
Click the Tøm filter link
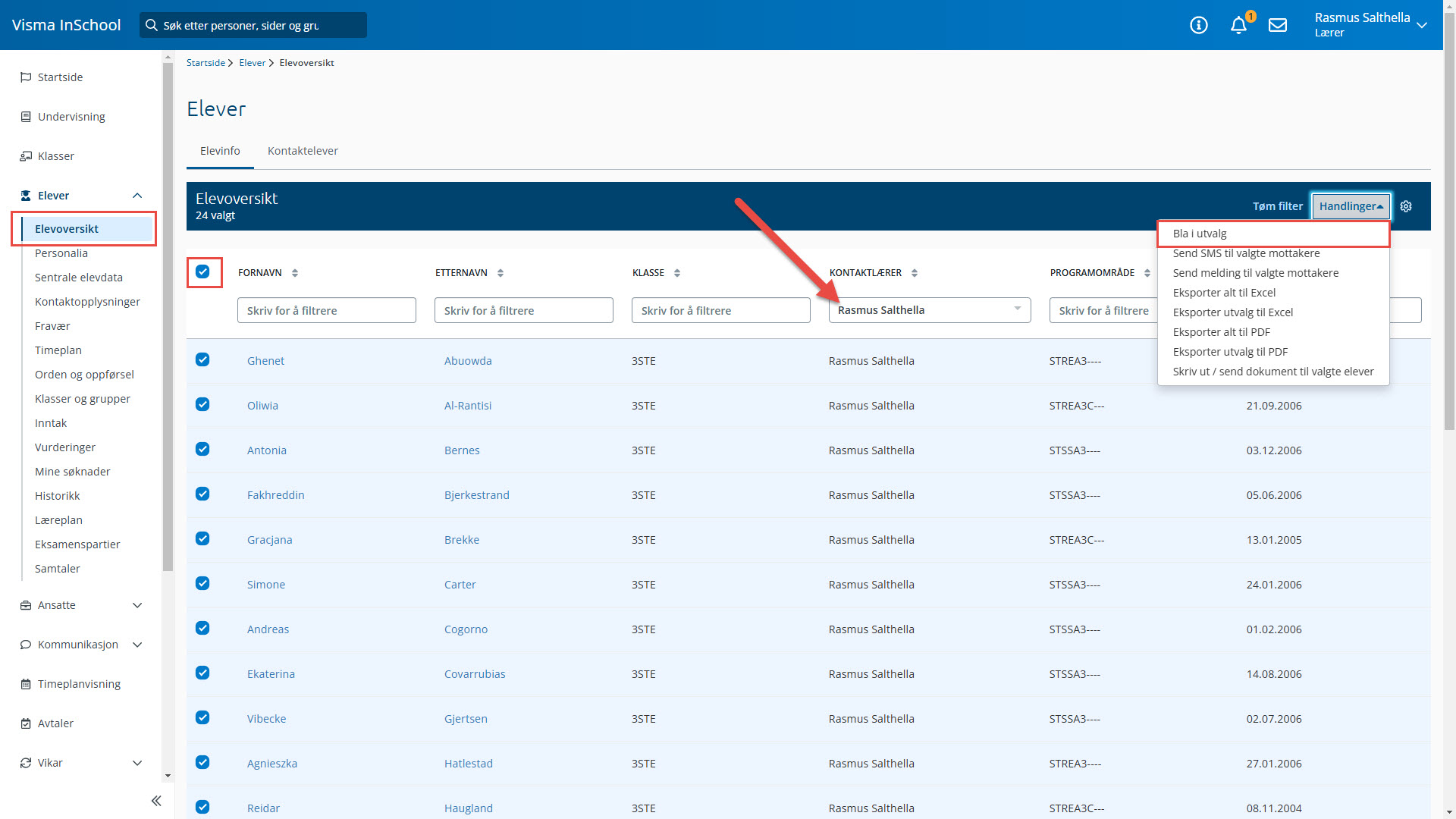[1277, 206]
